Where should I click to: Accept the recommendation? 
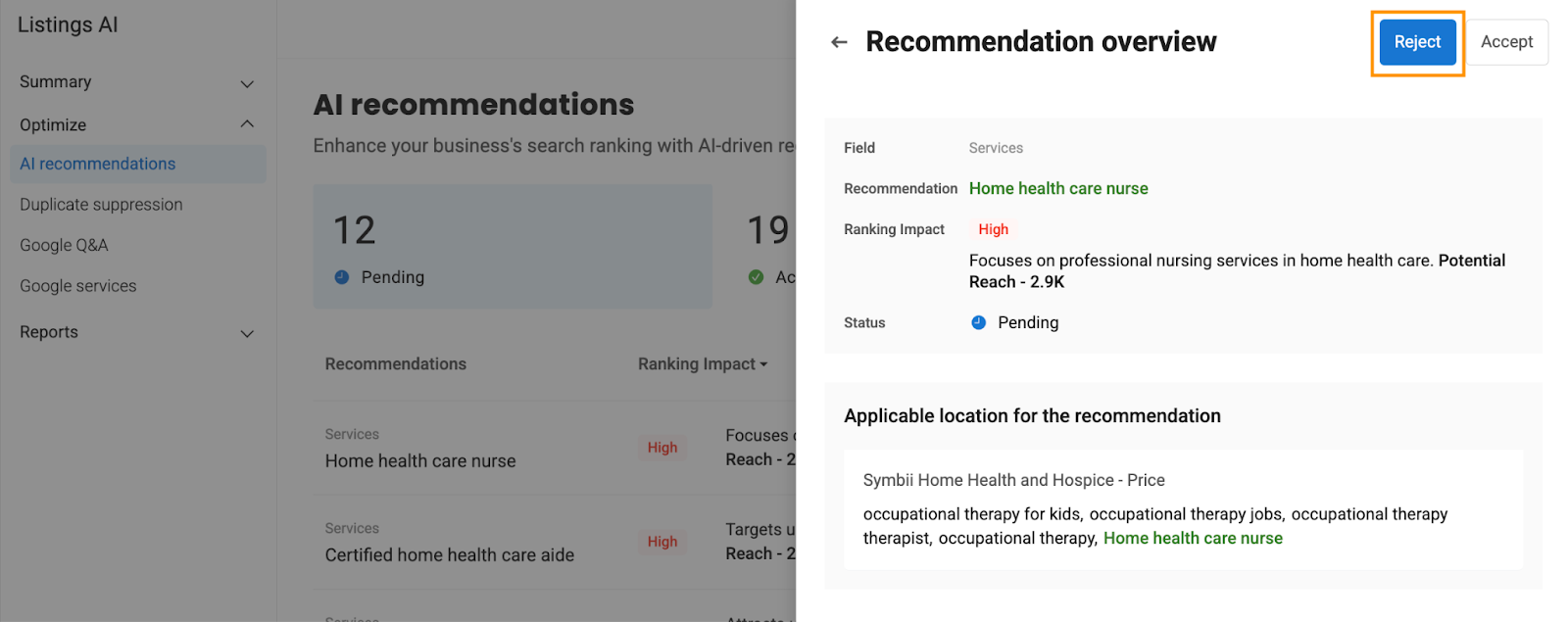click(x=1506, y=42)
